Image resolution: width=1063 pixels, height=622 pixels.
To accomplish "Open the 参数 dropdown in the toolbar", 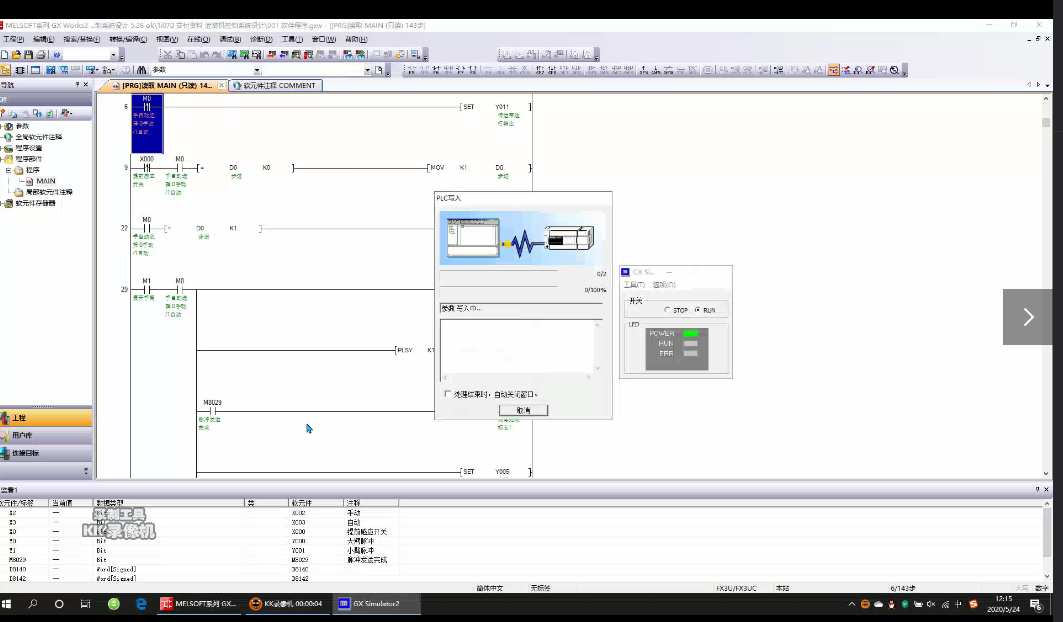I will click(257, 70).
